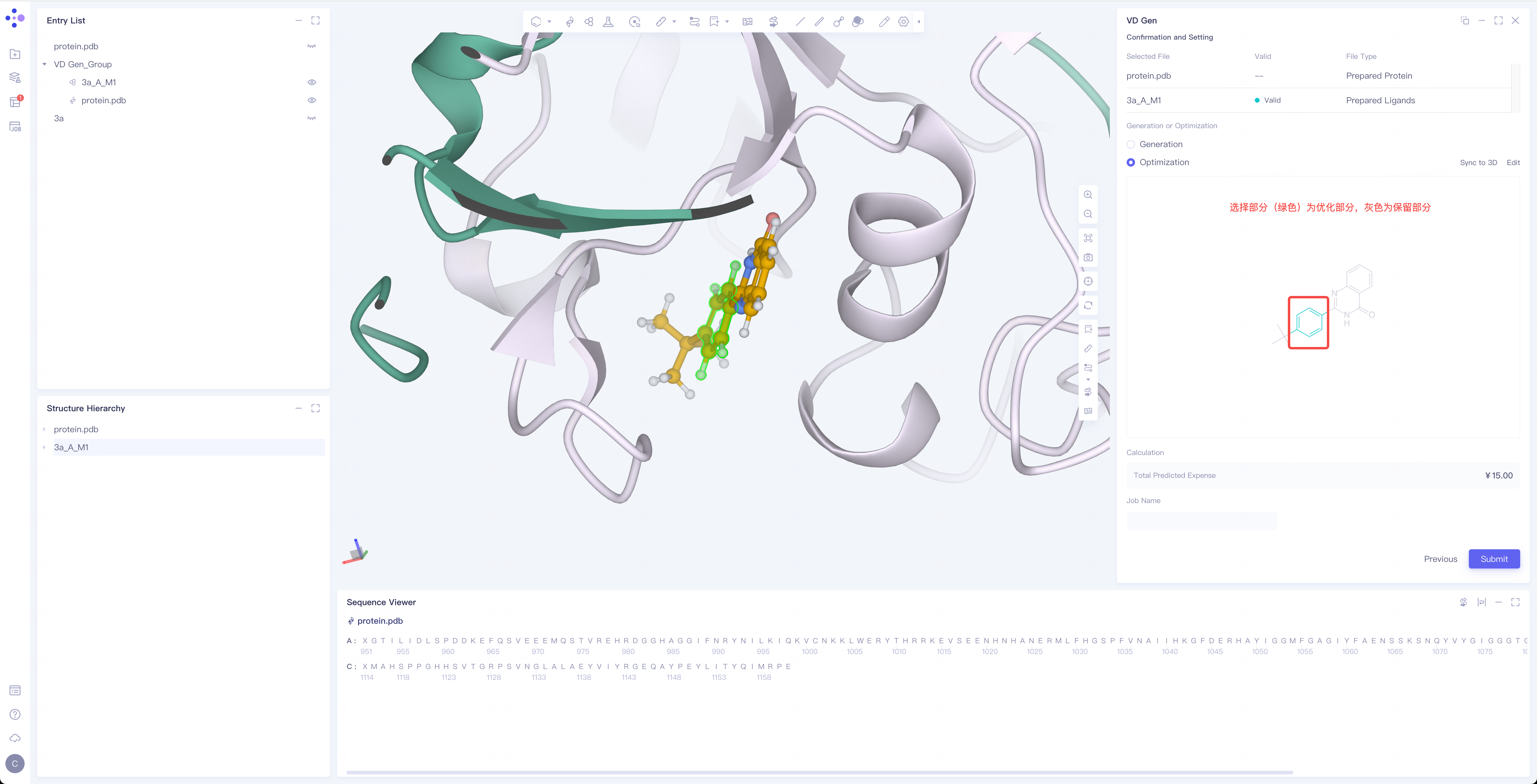Expand the side toolbar dropdown arrow

[1088, 379]
